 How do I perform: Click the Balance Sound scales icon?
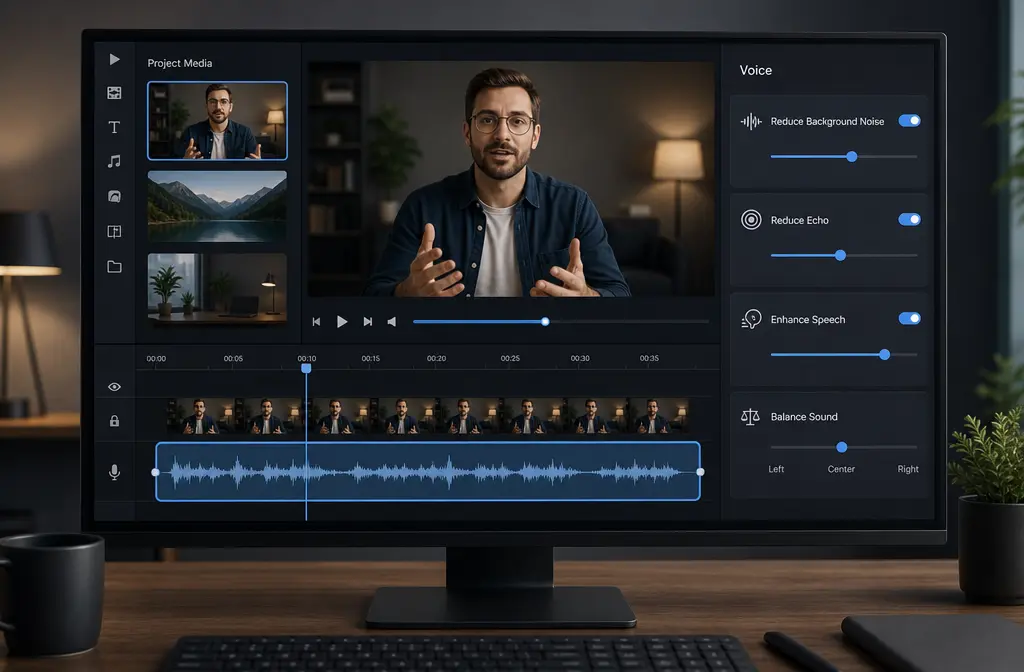(750, 417)
